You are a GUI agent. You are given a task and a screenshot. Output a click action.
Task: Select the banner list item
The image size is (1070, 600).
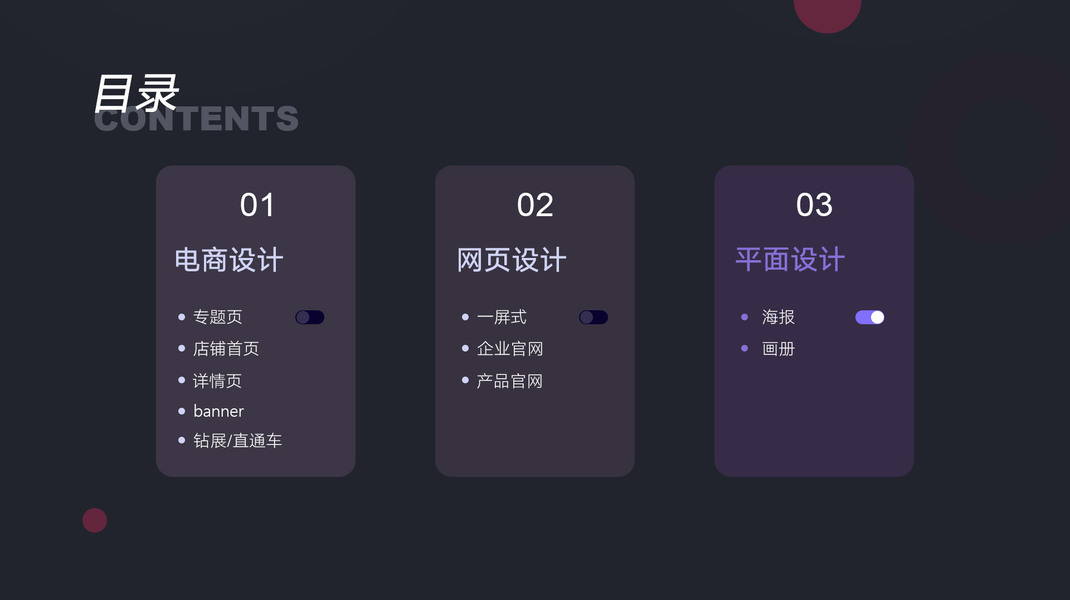[x=218, y=411]
